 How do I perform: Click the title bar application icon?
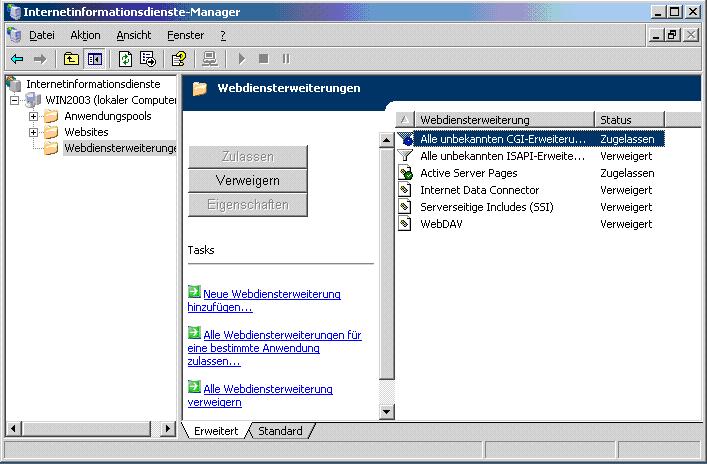tap(14, 12)
